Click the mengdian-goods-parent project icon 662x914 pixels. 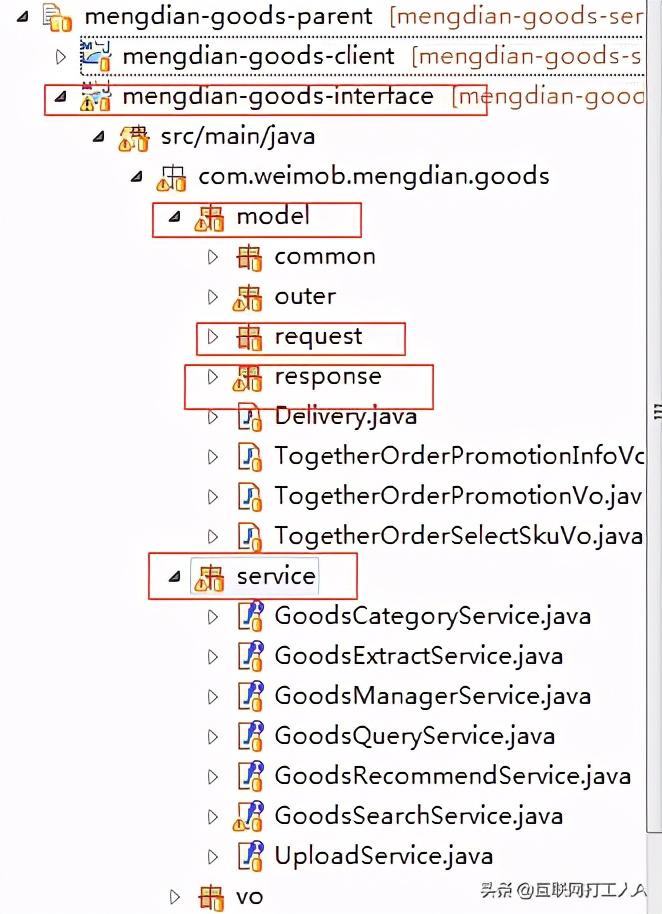click(60, 17)
